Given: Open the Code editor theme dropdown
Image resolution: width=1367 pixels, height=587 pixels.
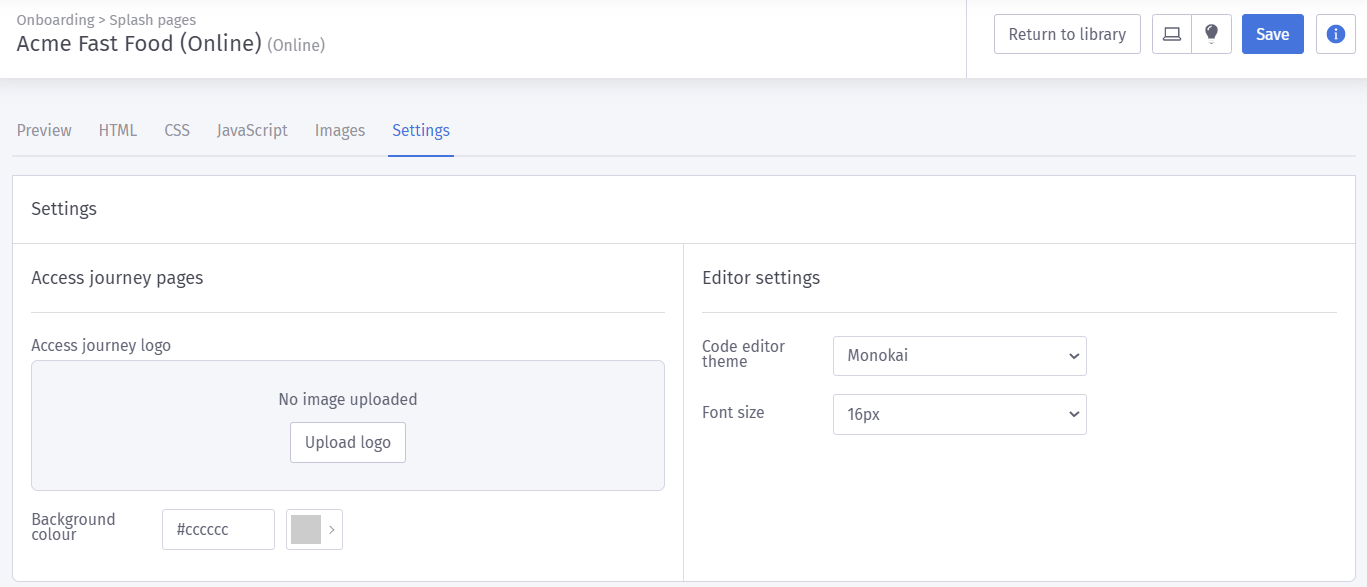Looking at the screenshot, I should 959,355.
